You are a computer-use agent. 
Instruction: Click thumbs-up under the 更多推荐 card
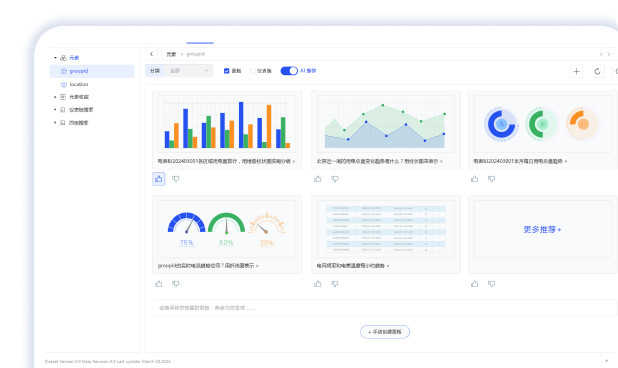point(475,284)
